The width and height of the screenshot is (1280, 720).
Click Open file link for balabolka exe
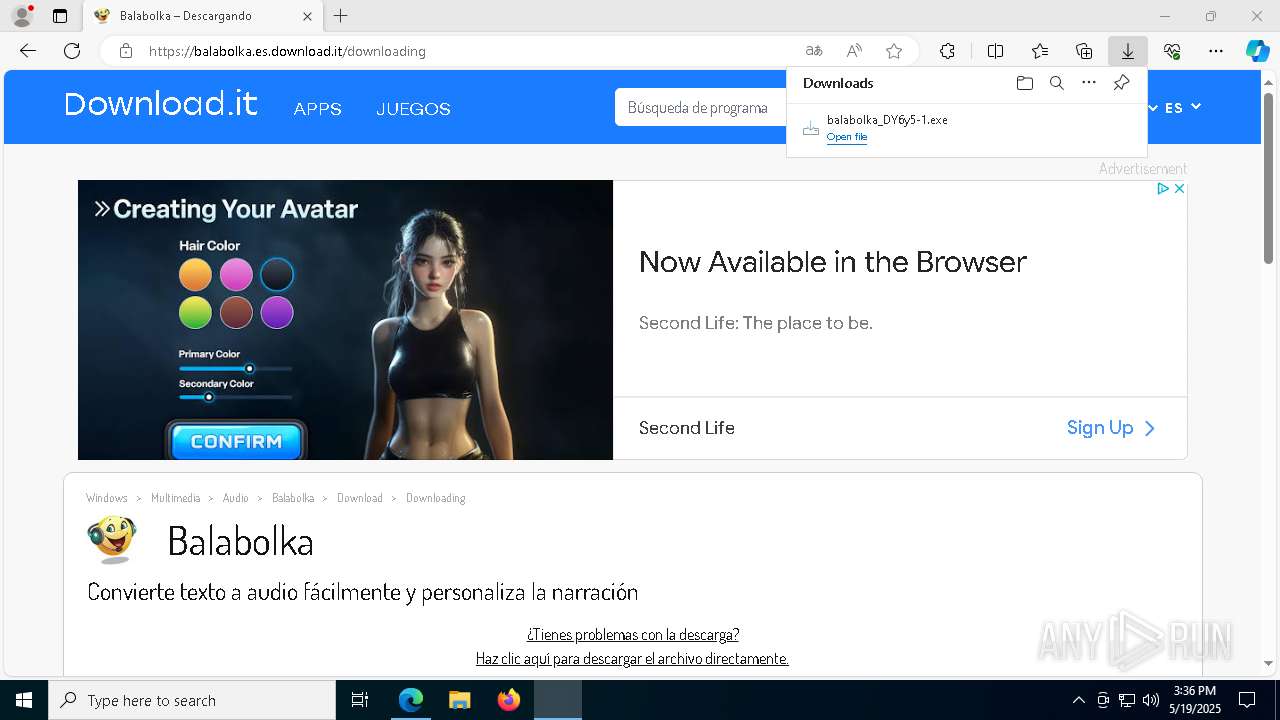pos(847,137)
